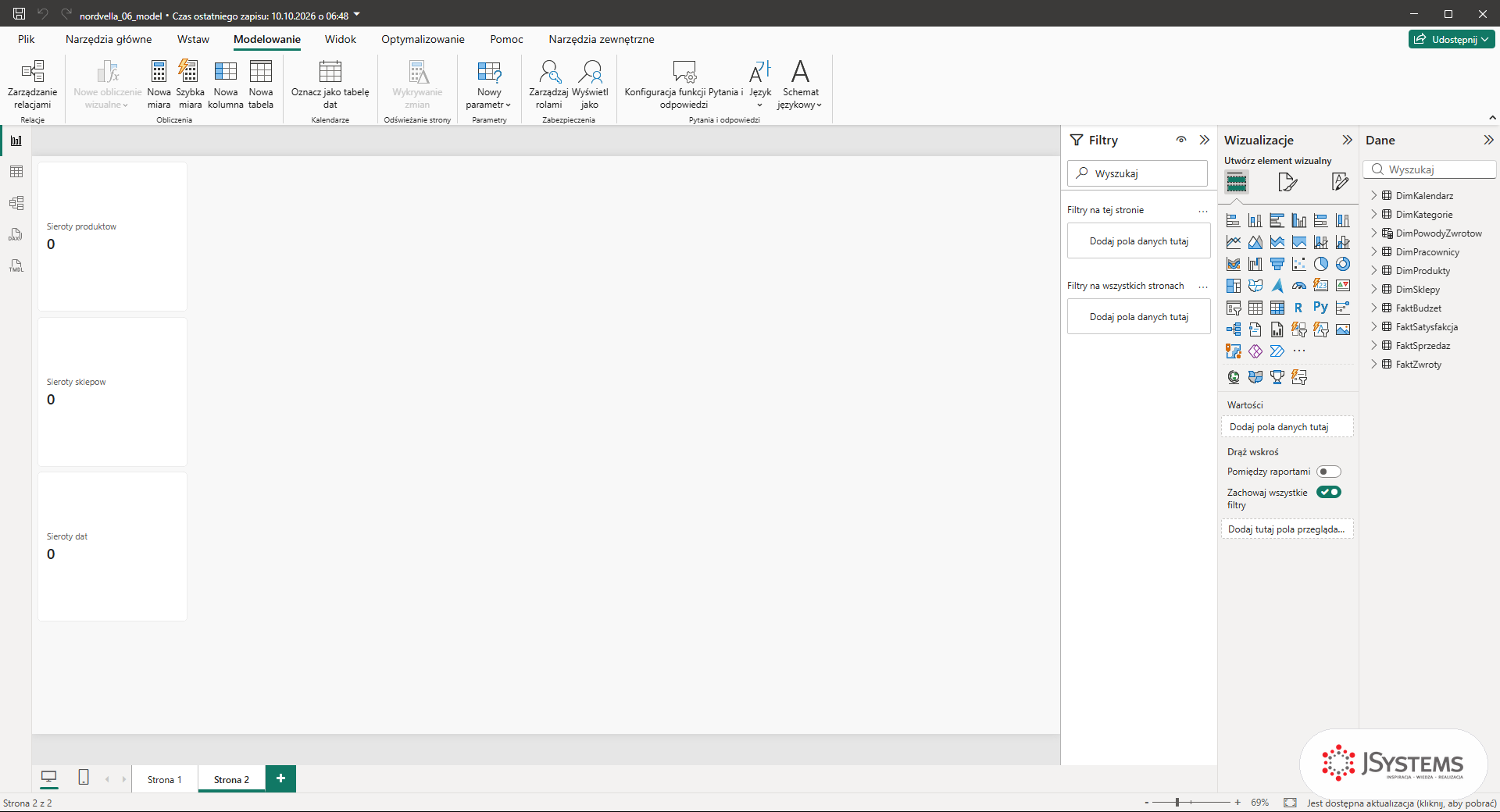Insert a pie chart visual

(1320, 264)
